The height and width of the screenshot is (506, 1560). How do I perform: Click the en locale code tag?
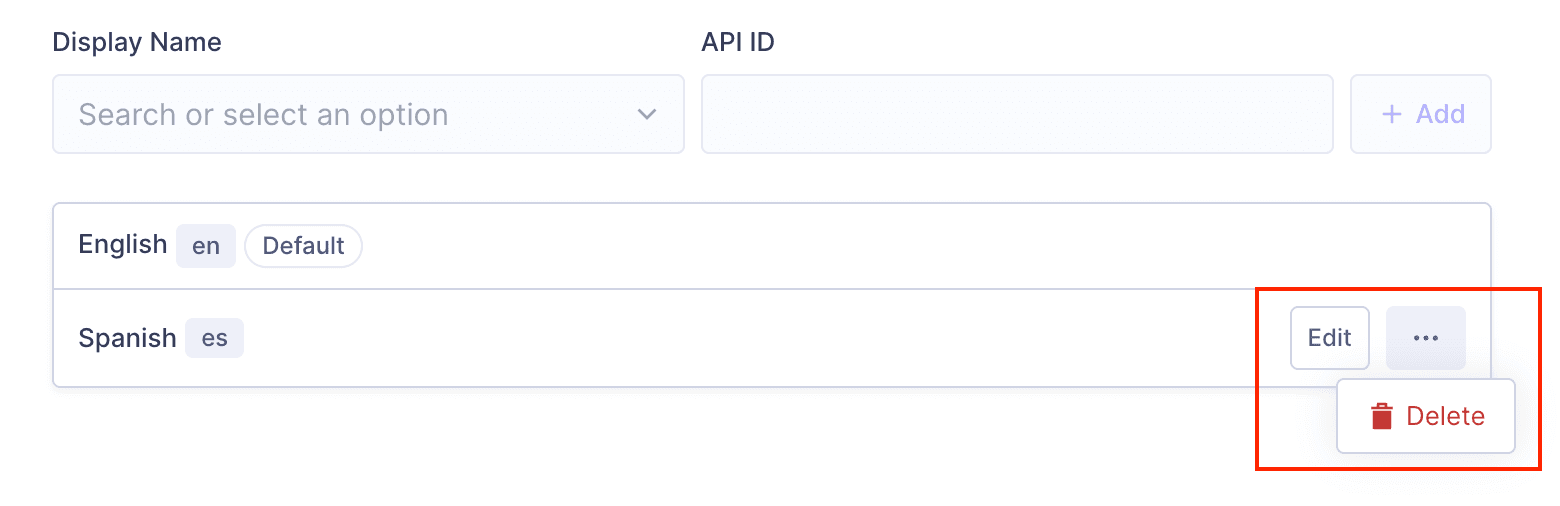206,246
